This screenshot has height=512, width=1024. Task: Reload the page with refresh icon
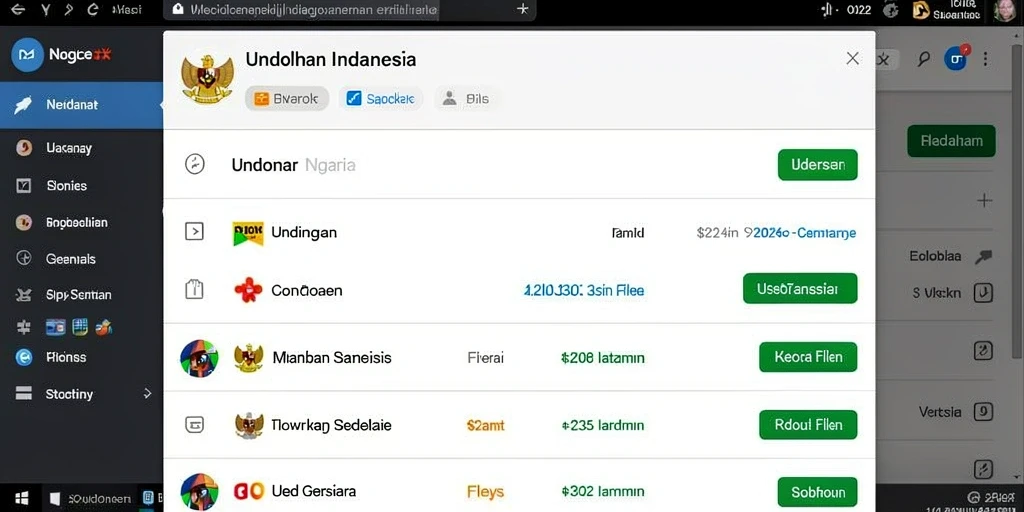tap(93, 10)
